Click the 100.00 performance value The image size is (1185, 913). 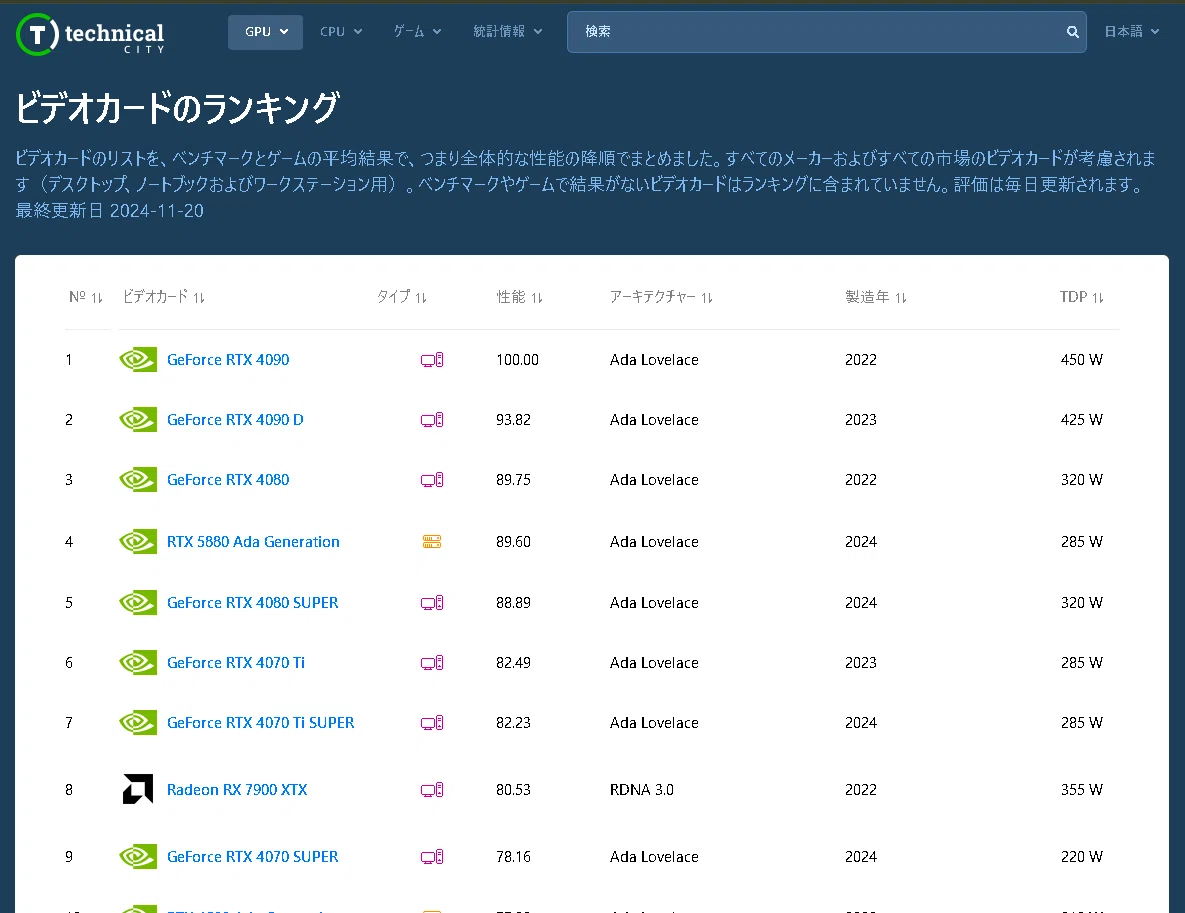click(518, 360)
